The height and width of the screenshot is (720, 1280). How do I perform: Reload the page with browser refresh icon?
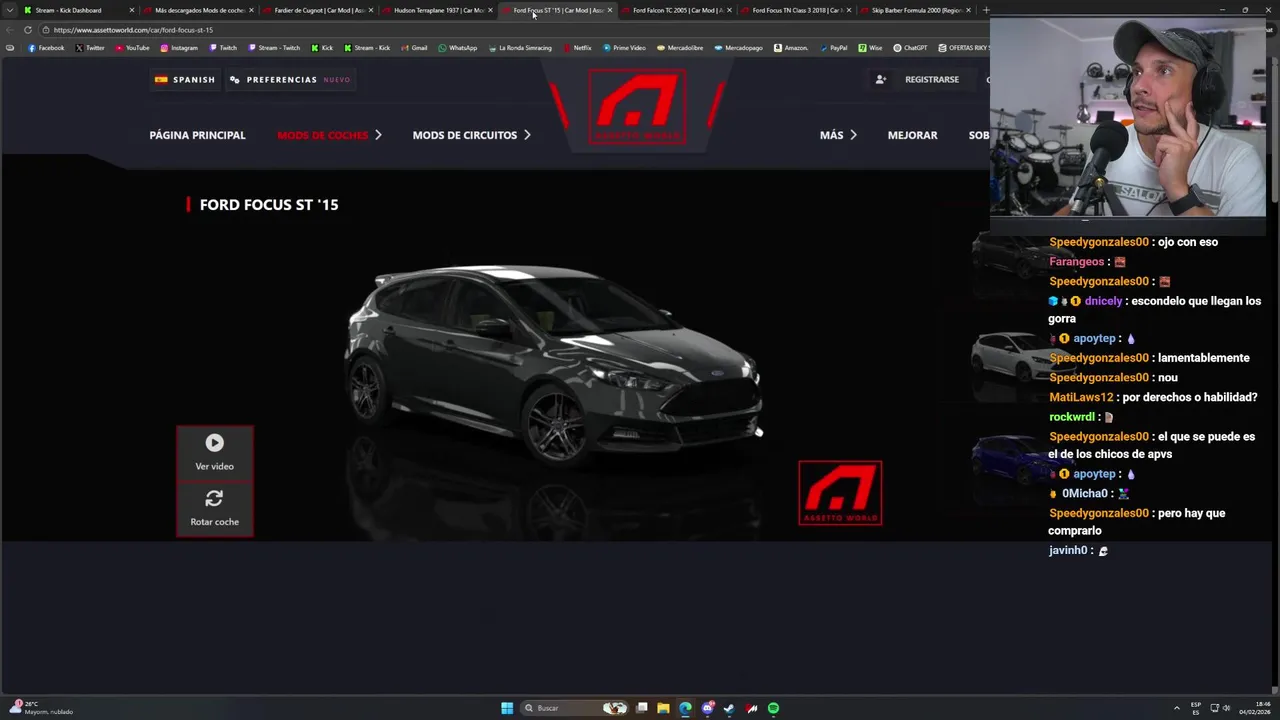[28, 30]
